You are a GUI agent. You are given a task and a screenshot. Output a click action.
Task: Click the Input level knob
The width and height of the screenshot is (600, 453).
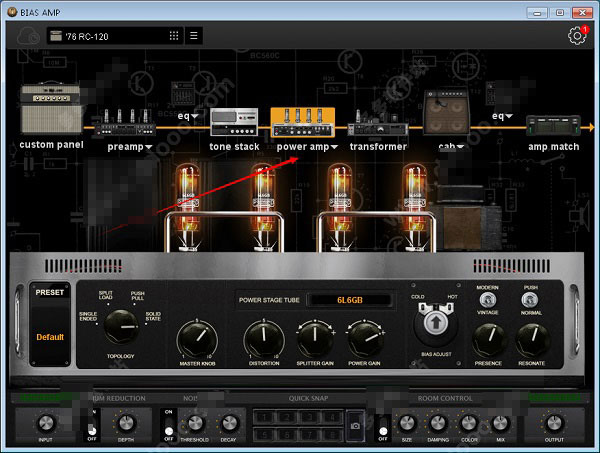(46, 423)
